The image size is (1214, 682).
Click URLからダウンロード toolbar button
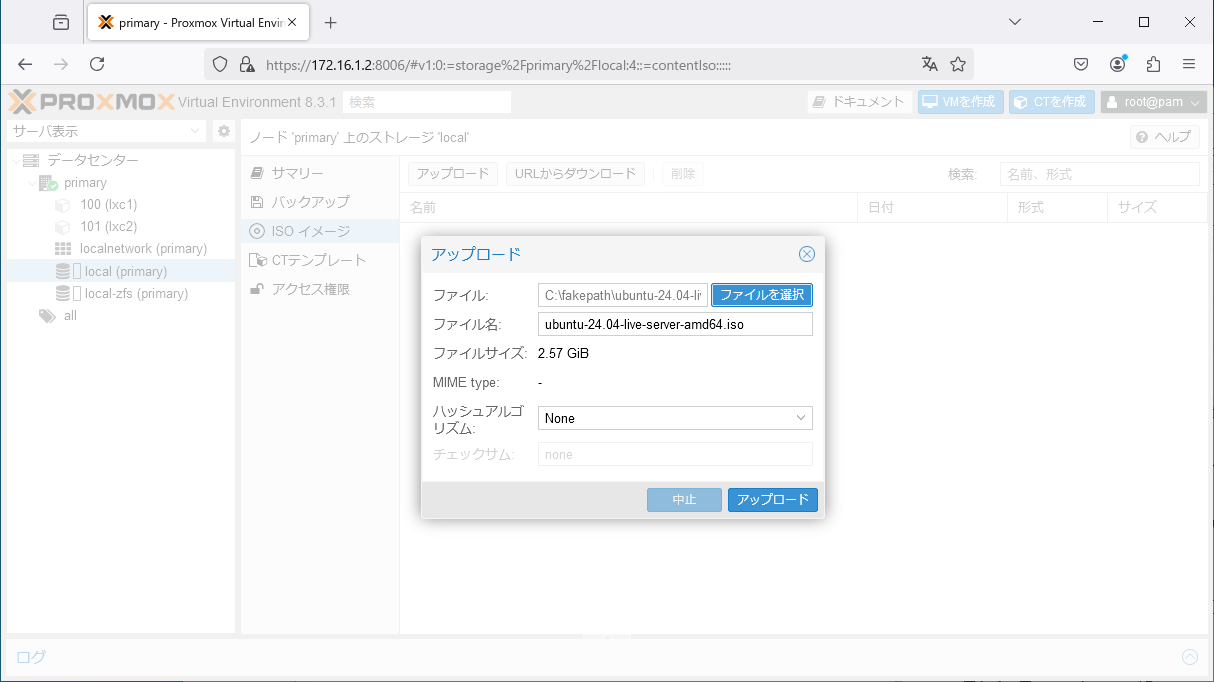(x=575, y=174)
